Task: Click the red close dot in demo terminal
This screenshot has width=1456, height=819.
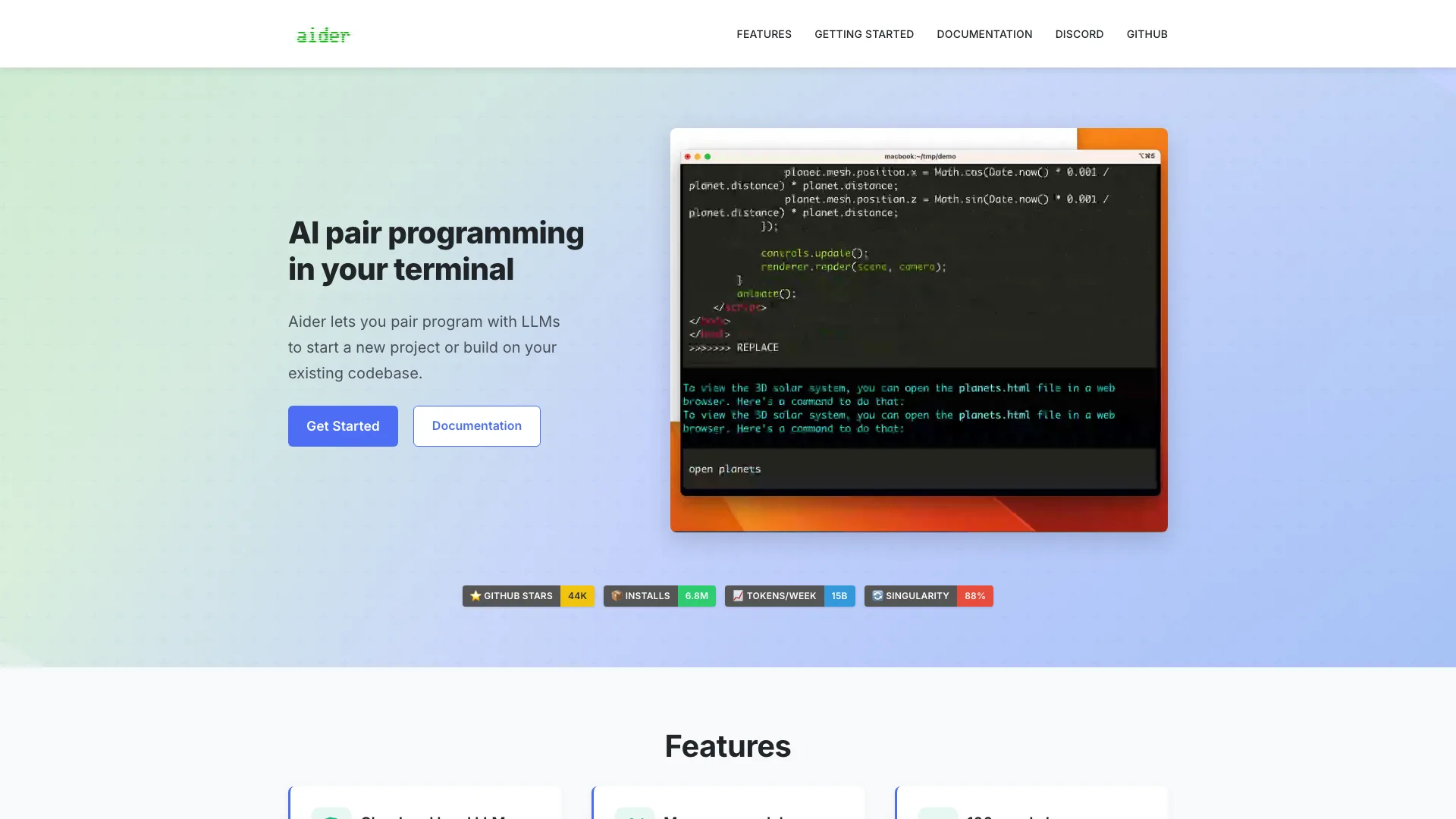Action: click(688, 157)
